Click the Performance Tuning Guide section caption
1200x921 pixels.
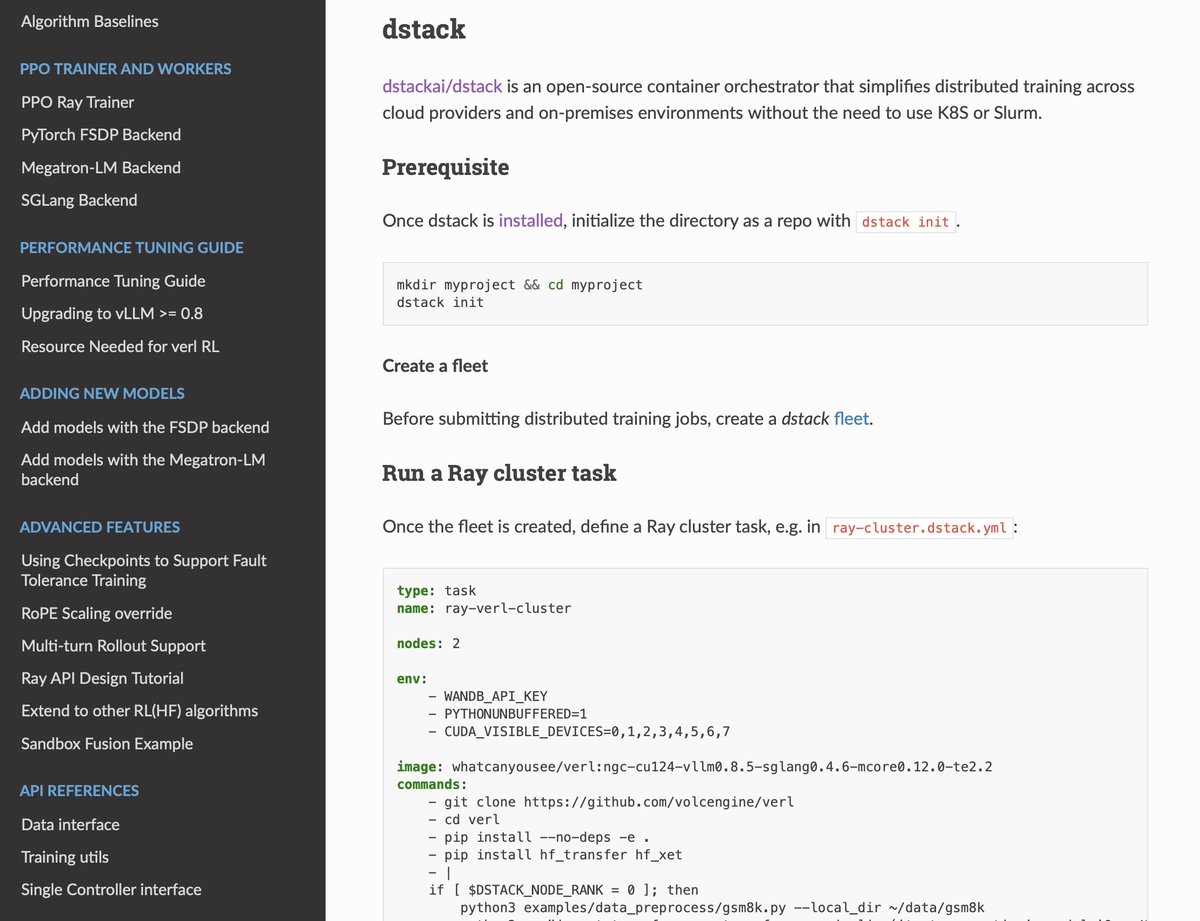(x=131, y=247)
